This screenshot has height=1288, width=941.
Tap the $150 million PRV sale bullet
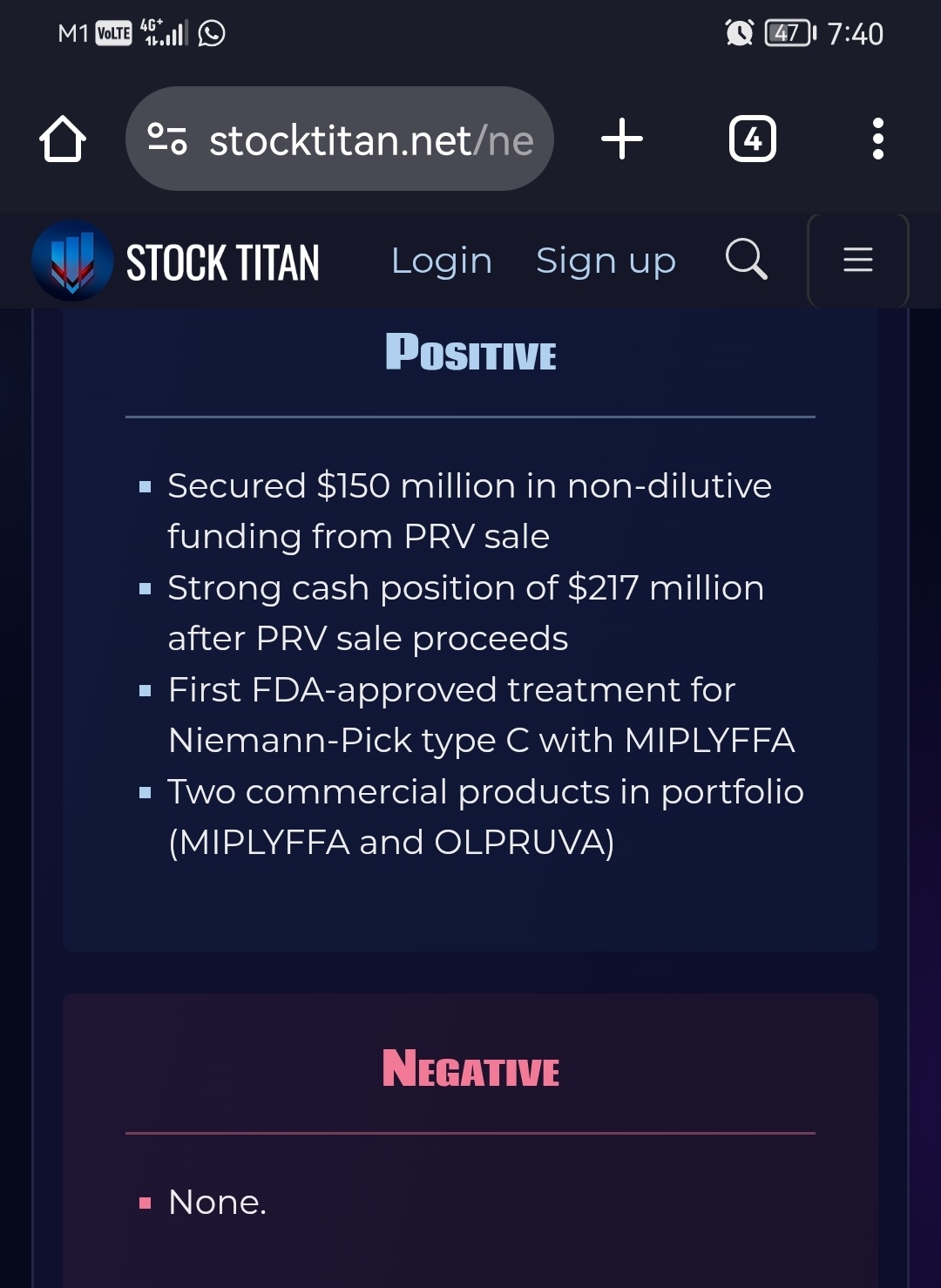click(470, 511)
